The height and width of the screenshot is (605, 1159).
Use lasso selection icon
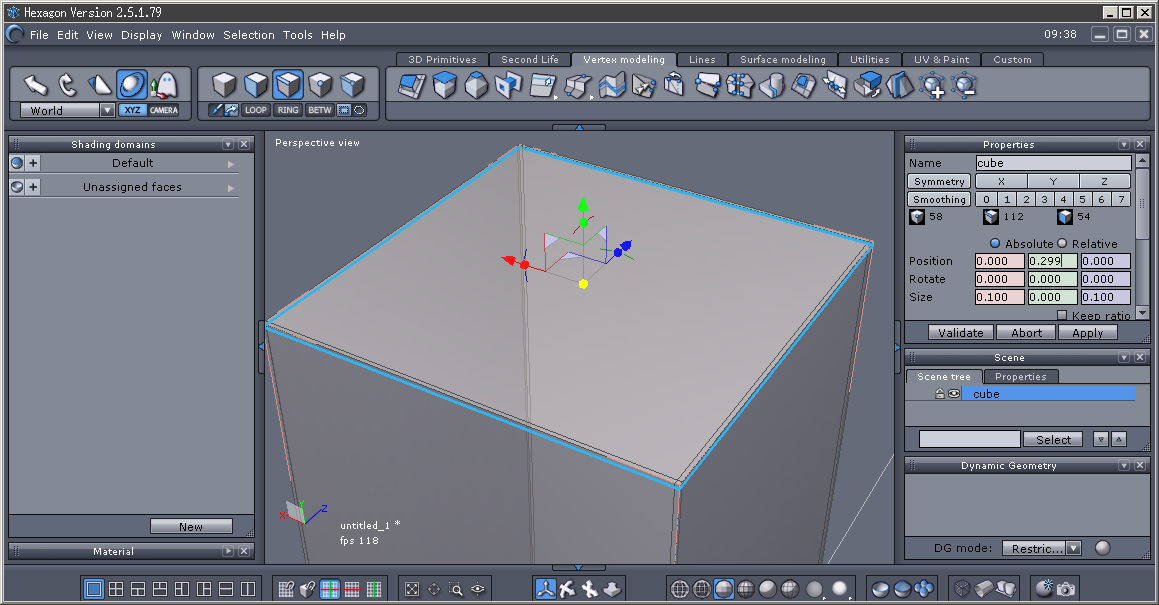pos(359,110)
